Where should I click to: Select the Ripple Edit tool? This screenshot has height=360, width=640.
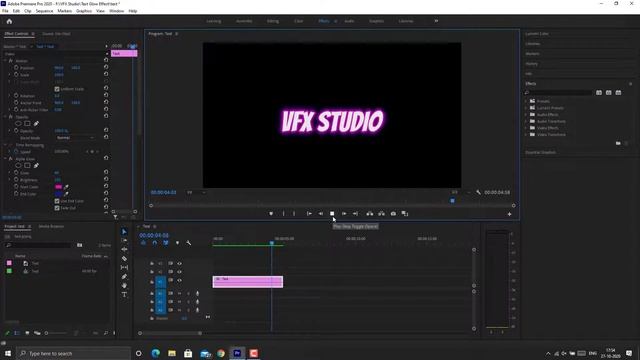tap(124, 249)
